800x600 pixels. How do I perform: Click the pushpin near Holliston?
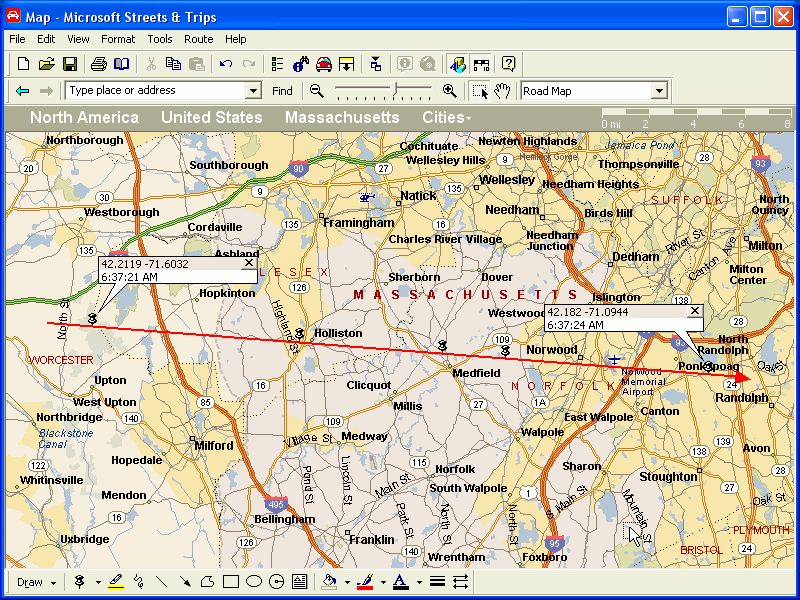tap(299, 334)
